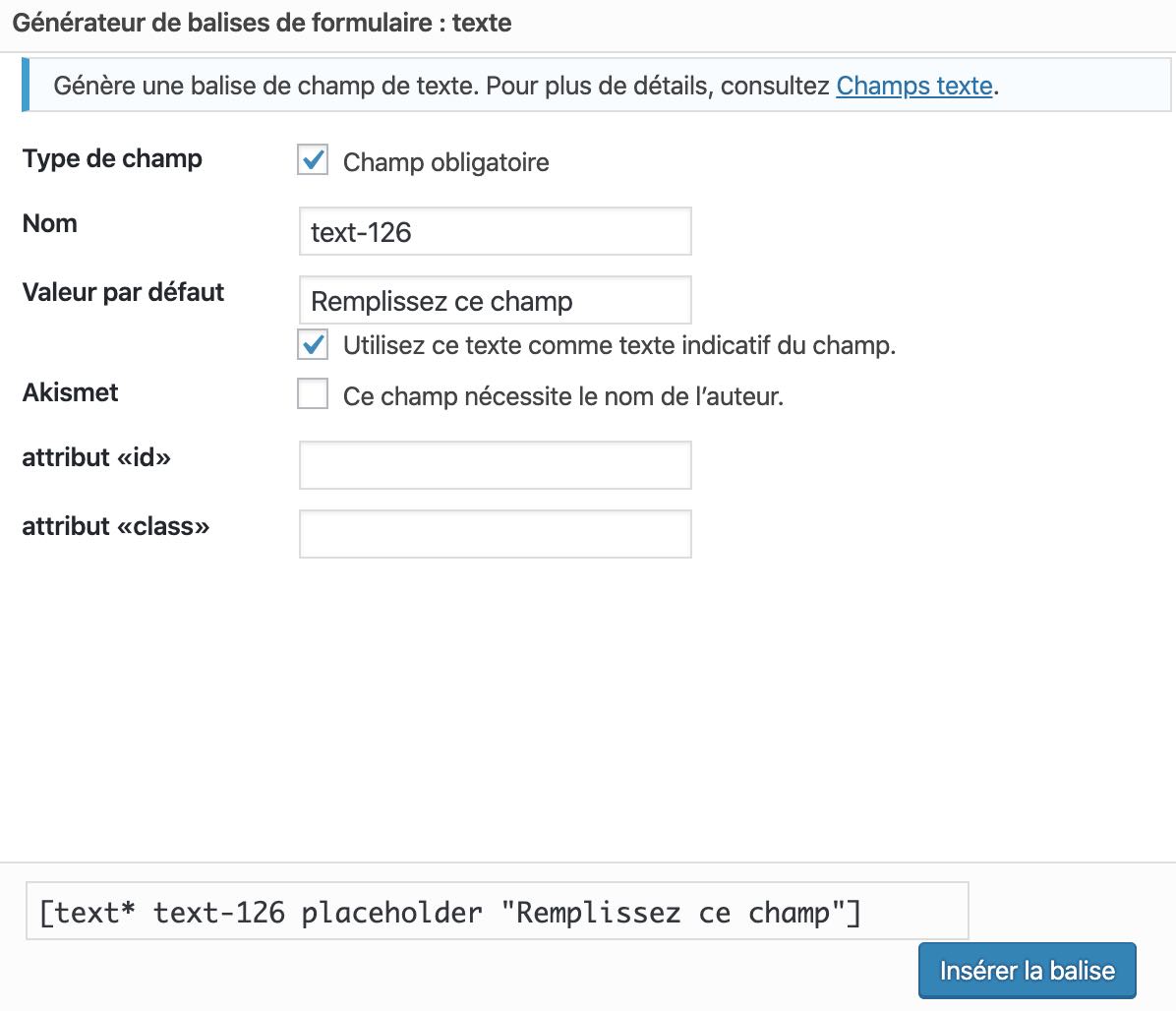
Task: Uncheck the Champ obligatoire checkbox
Action: point(313,160)
